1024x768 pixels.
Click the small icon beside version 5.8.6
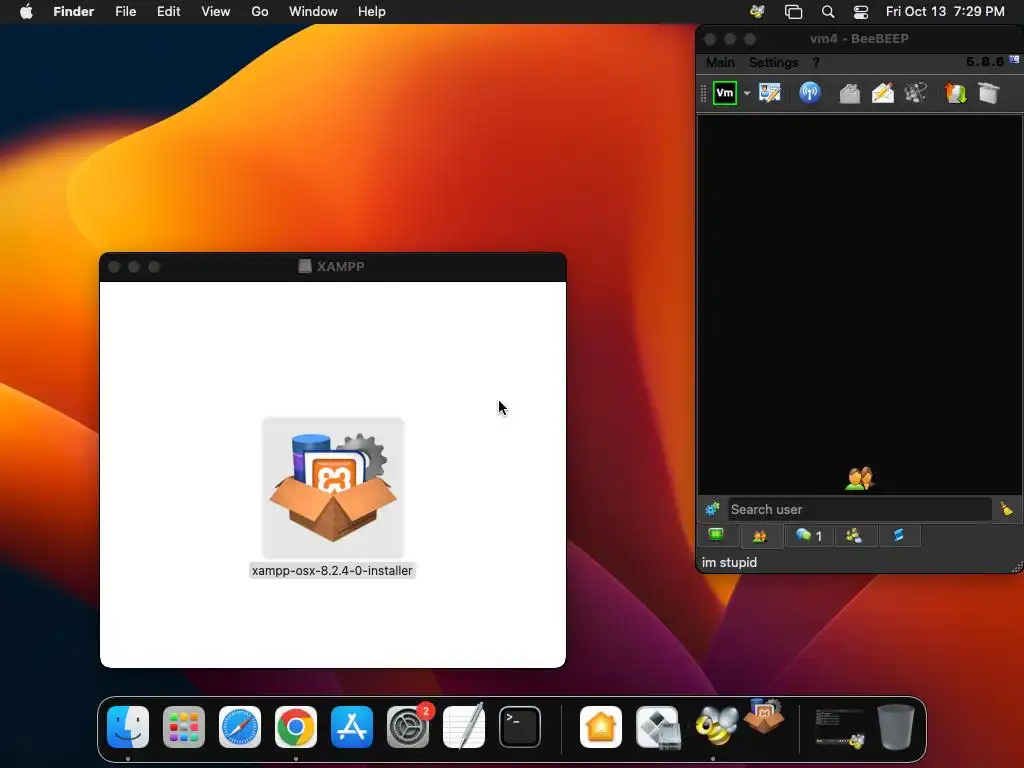[x=1014, y=59]
